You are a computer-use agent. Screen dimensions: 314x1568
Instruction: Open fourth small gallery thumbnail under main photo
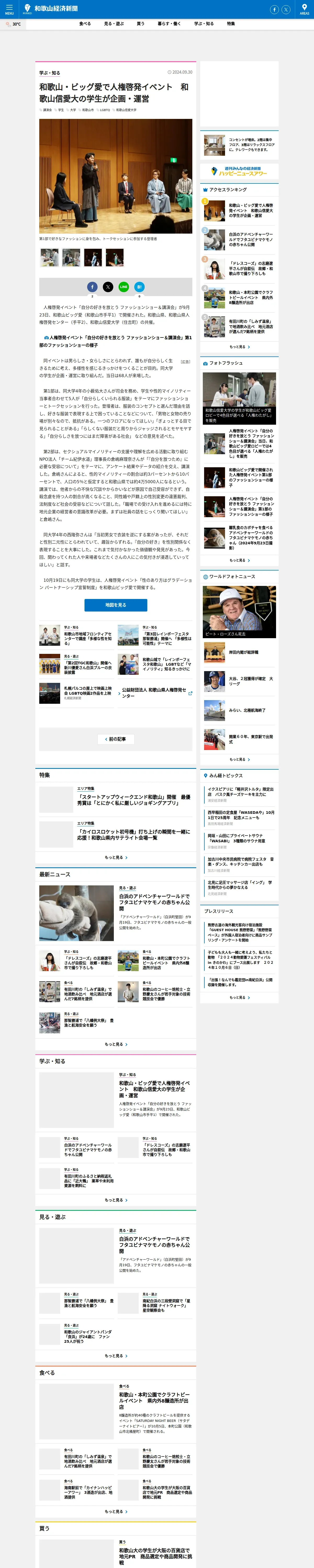[114, 257]
